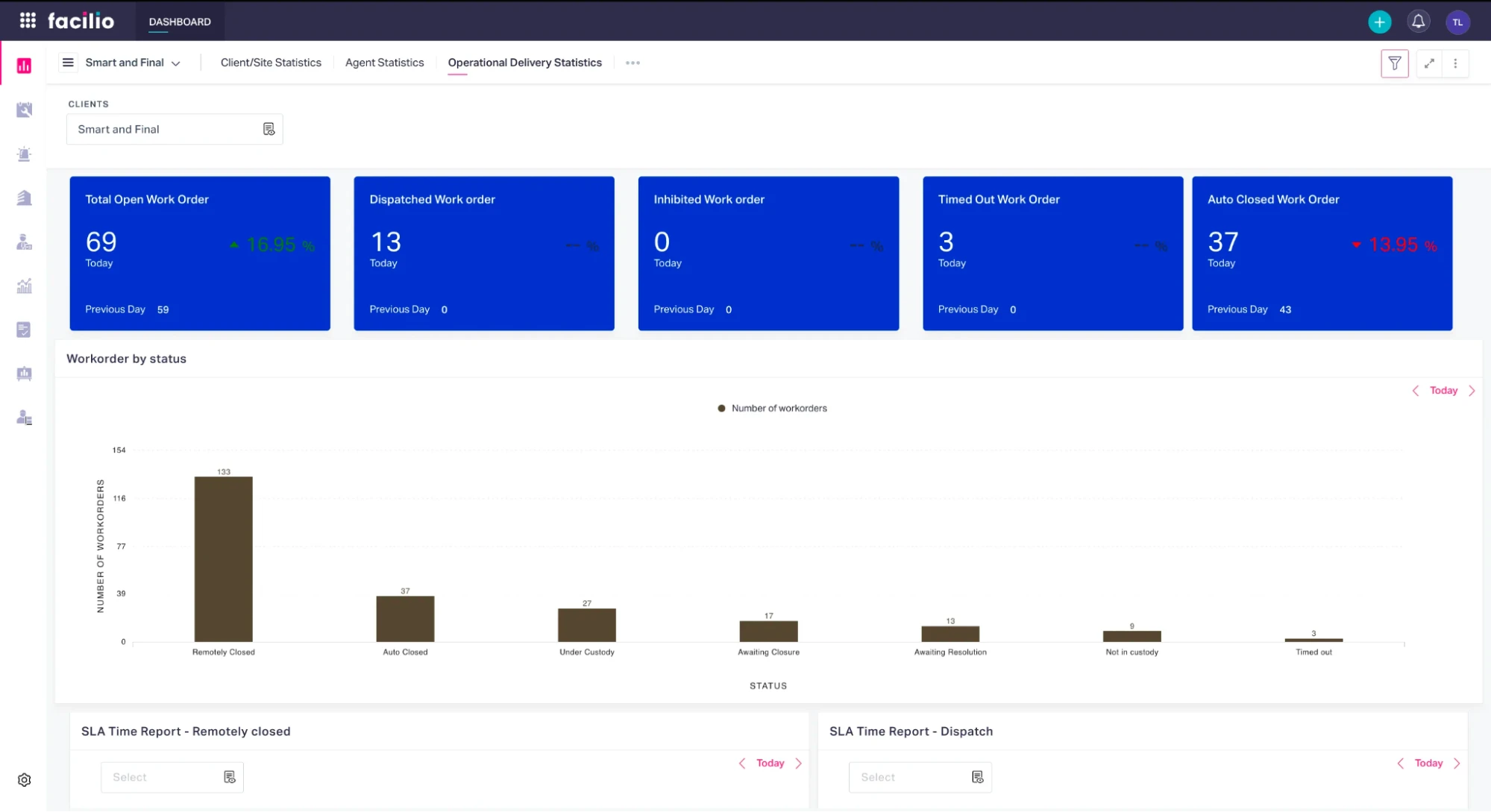Image resolution: width=1491 pixels, height=812 pixels.
Task: Switch to Agent Statistics tab
Action: (x=384, y=63)
